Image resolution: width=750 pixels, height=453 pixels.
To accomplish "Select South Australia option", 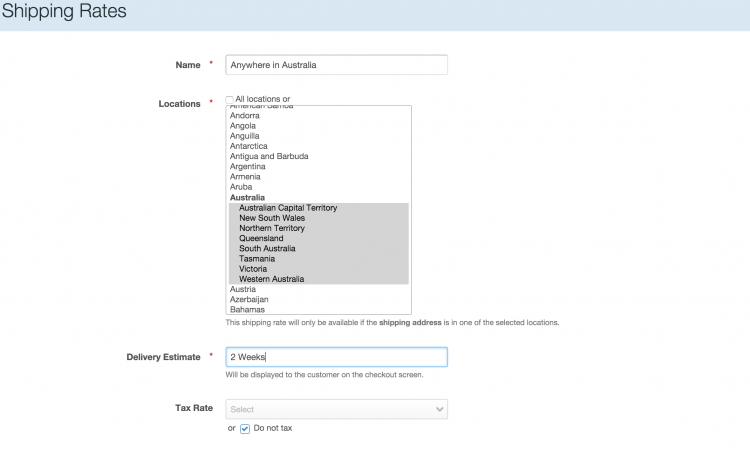I will [319, 248].
